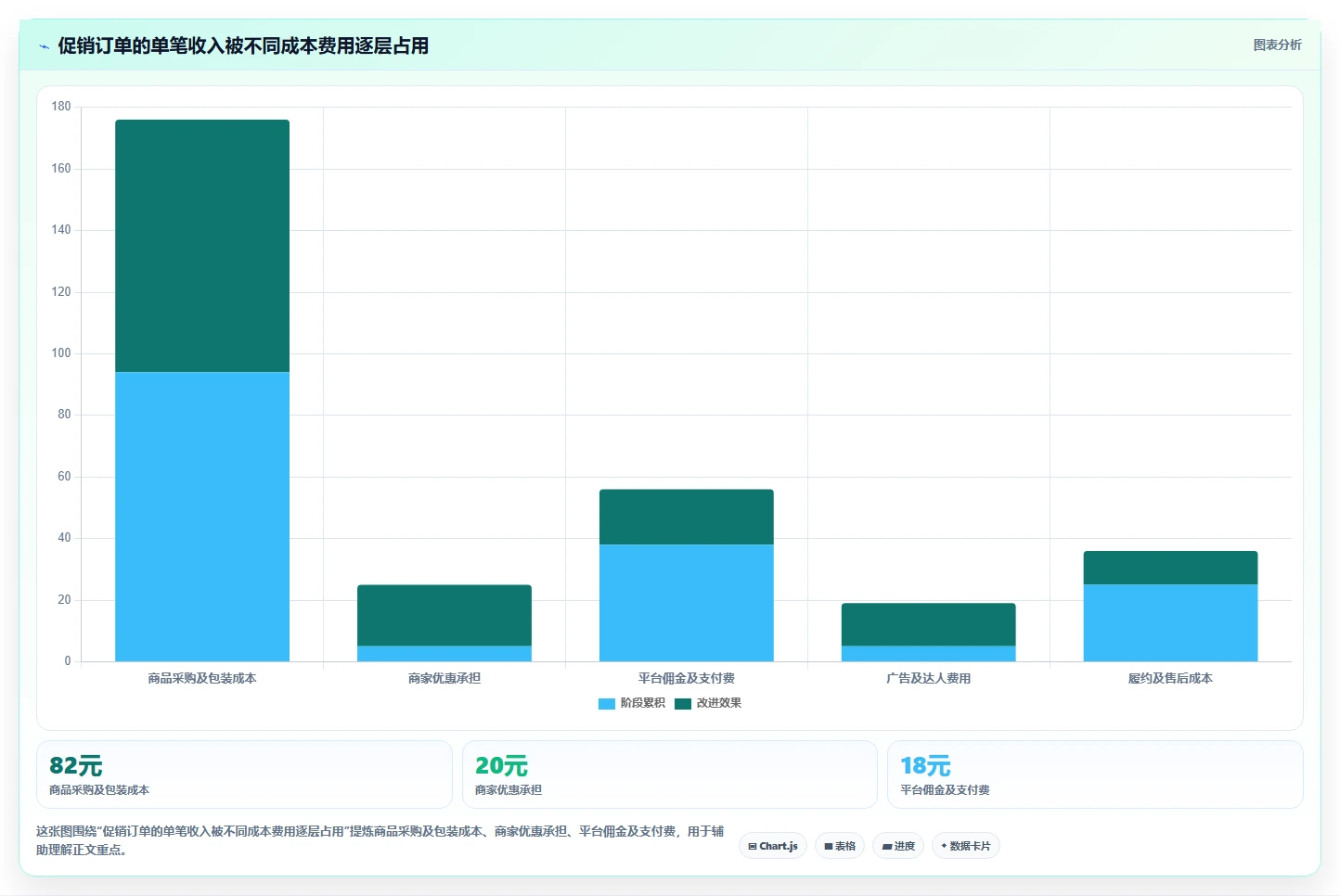This screenshot has width=1340, height=896.
Task: Click the 改进效果 legend label
Action: 719,703
